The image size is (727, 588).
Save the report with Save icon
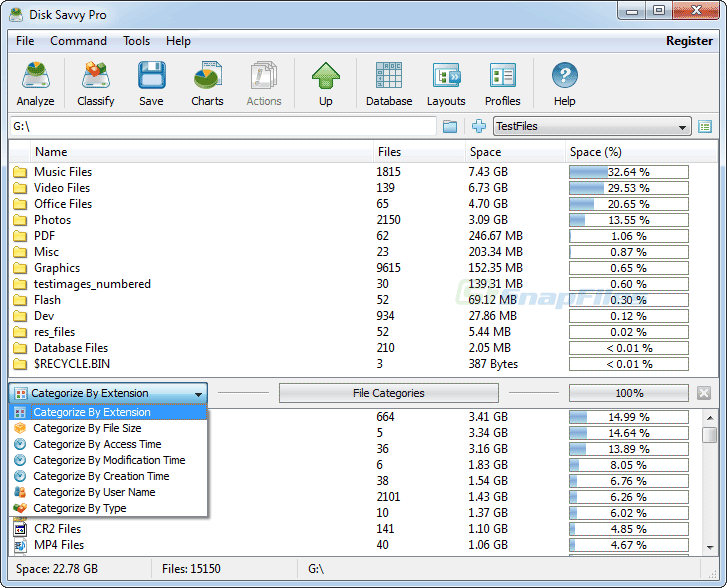pos(152,83)
